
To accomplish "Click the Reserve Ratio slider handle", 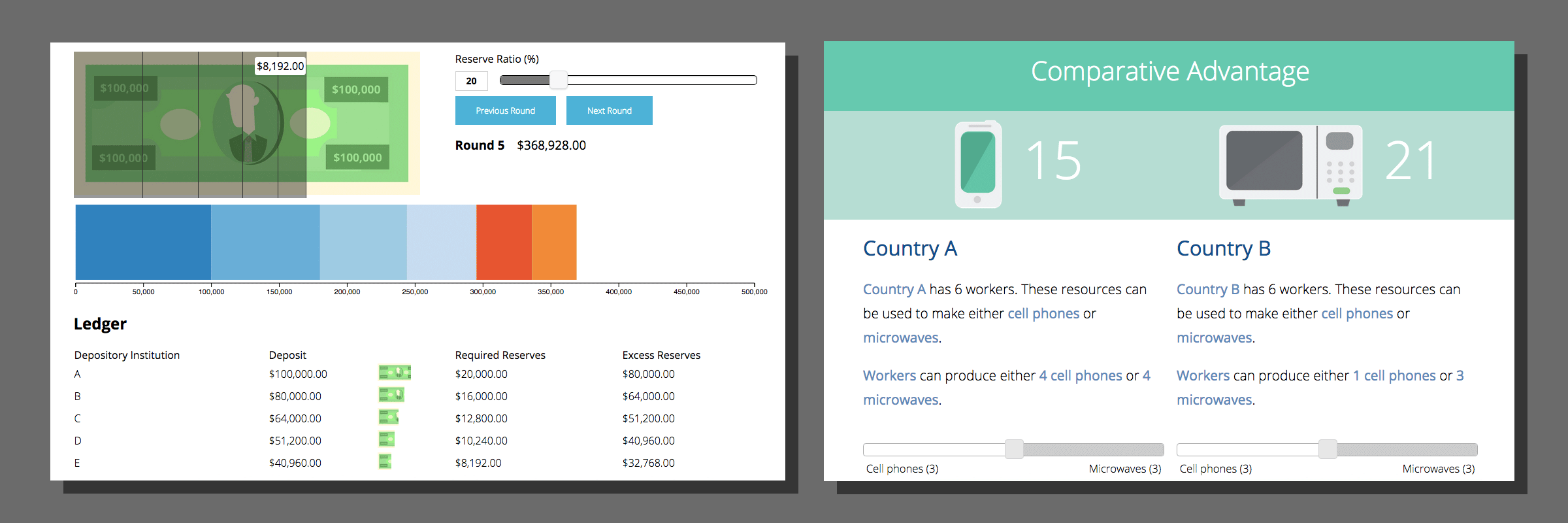I will click(558, 80).
